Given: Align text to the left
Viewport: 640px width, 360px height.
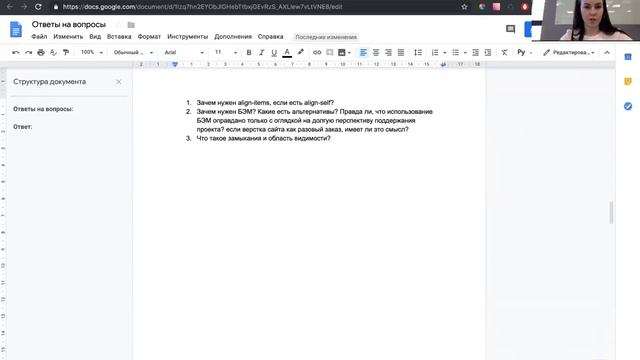Looking at the screenshot, I should pyautogui.click(x=363, y=52).
